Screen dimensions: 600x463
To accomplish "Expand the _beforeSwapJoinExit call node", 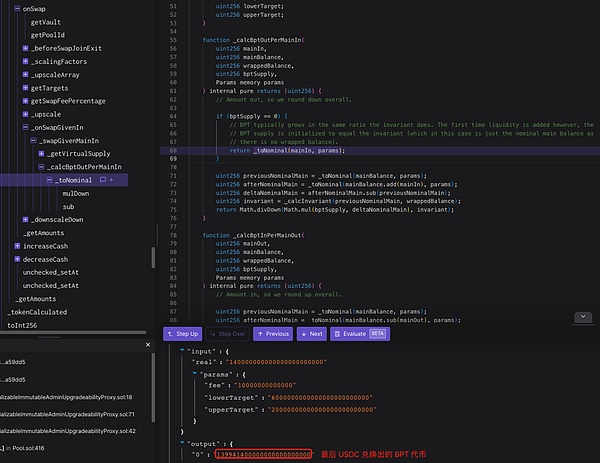I will tap(26, 49).
